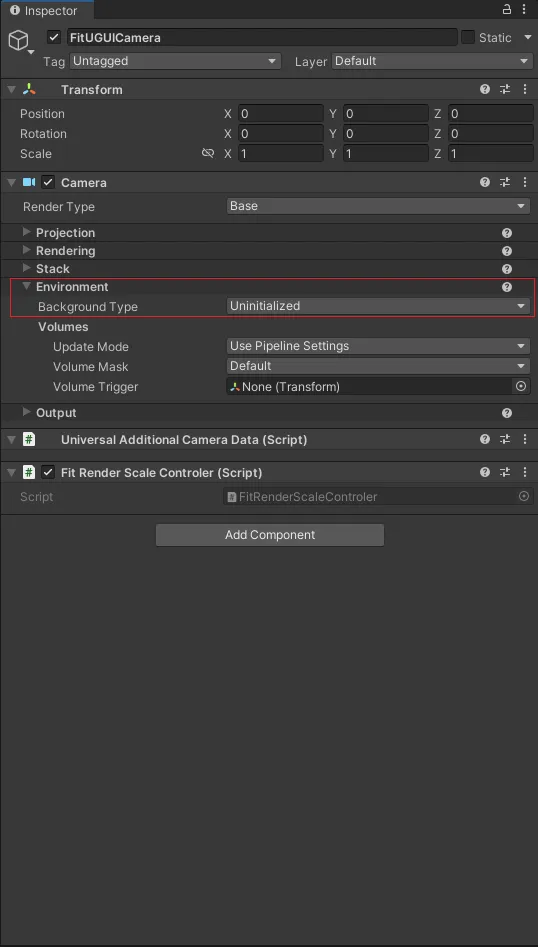Viewport: 538px width, 947px height.
Task: Enable the Static checkbox
Action: coord(468,37)
